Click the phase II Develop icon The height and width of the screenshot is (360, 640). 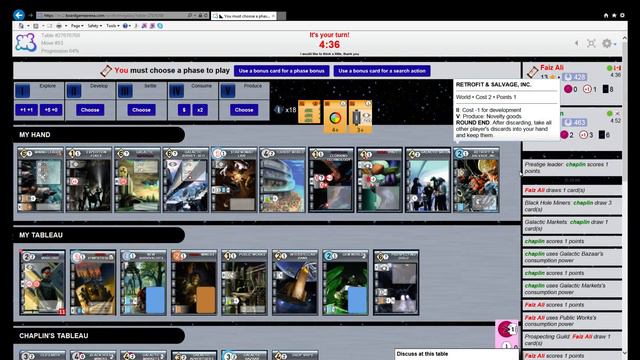(x=74, y=90)
